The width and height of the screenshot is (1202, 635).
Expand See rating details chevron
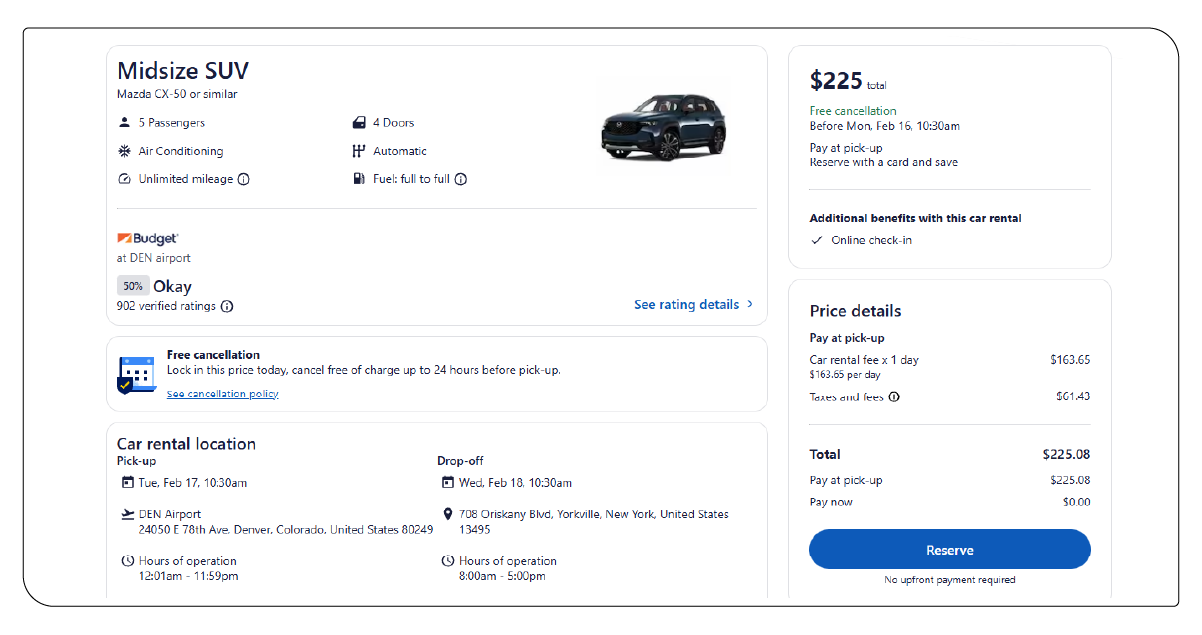(x=751, y=305)
